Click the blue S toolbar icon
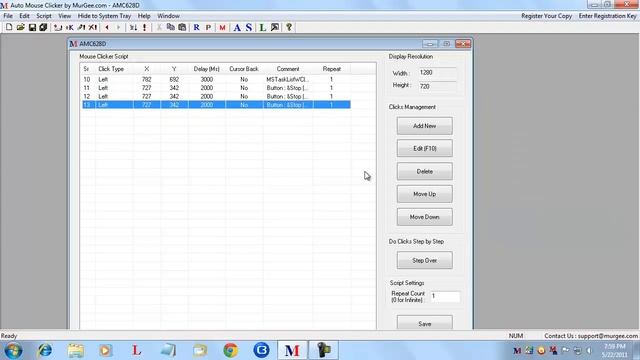Screen dimensions: 640x360 click(x=249, y=27)
